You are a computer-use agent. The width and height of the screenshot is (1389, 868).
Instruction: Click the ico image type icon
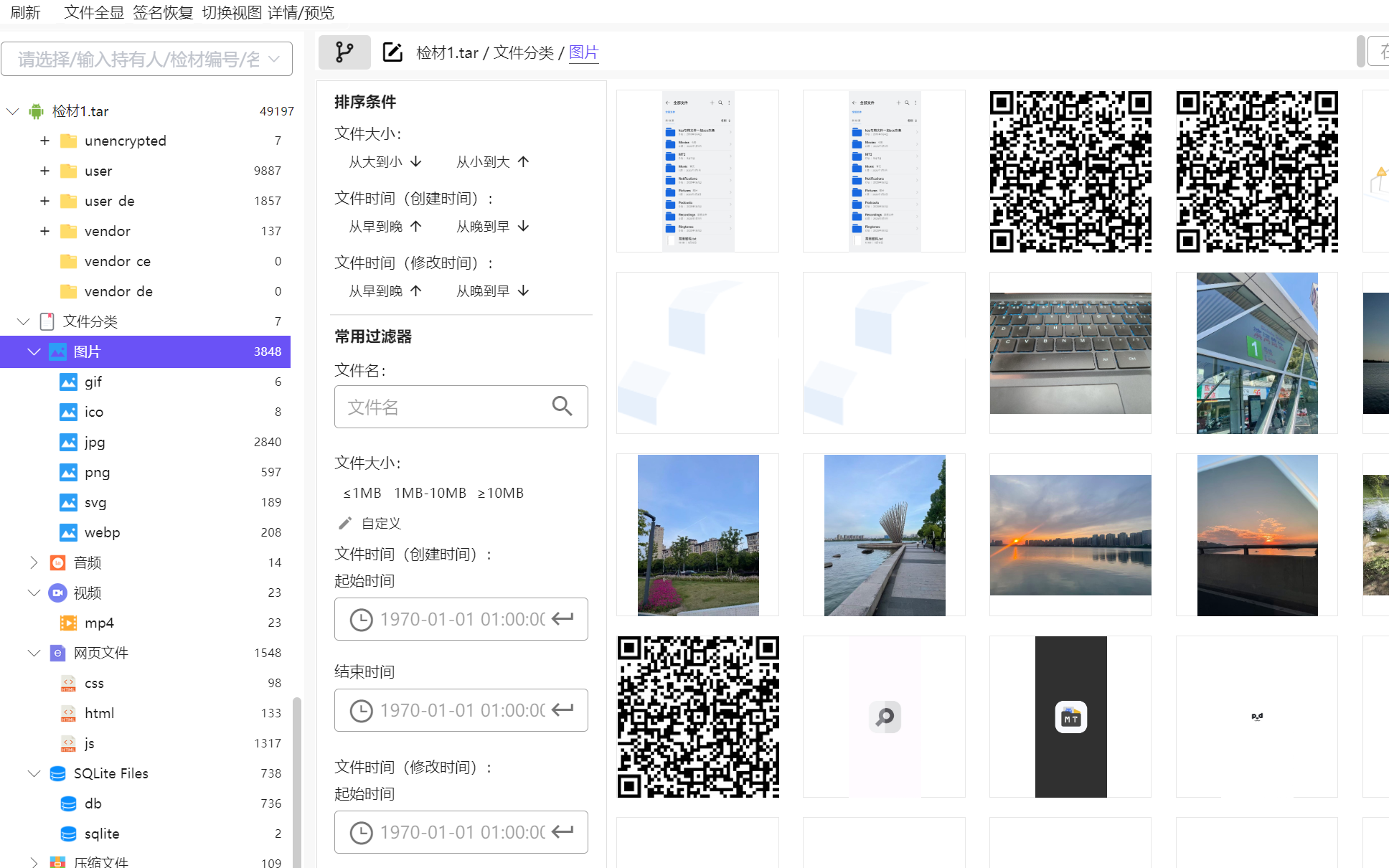68,412
